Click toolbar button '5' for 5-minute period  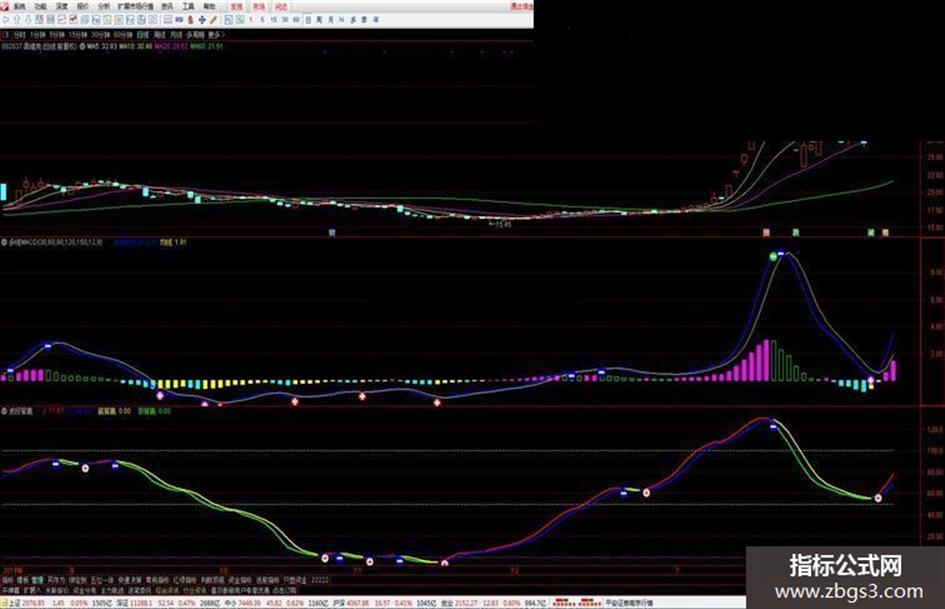click(x=262, y=20)
